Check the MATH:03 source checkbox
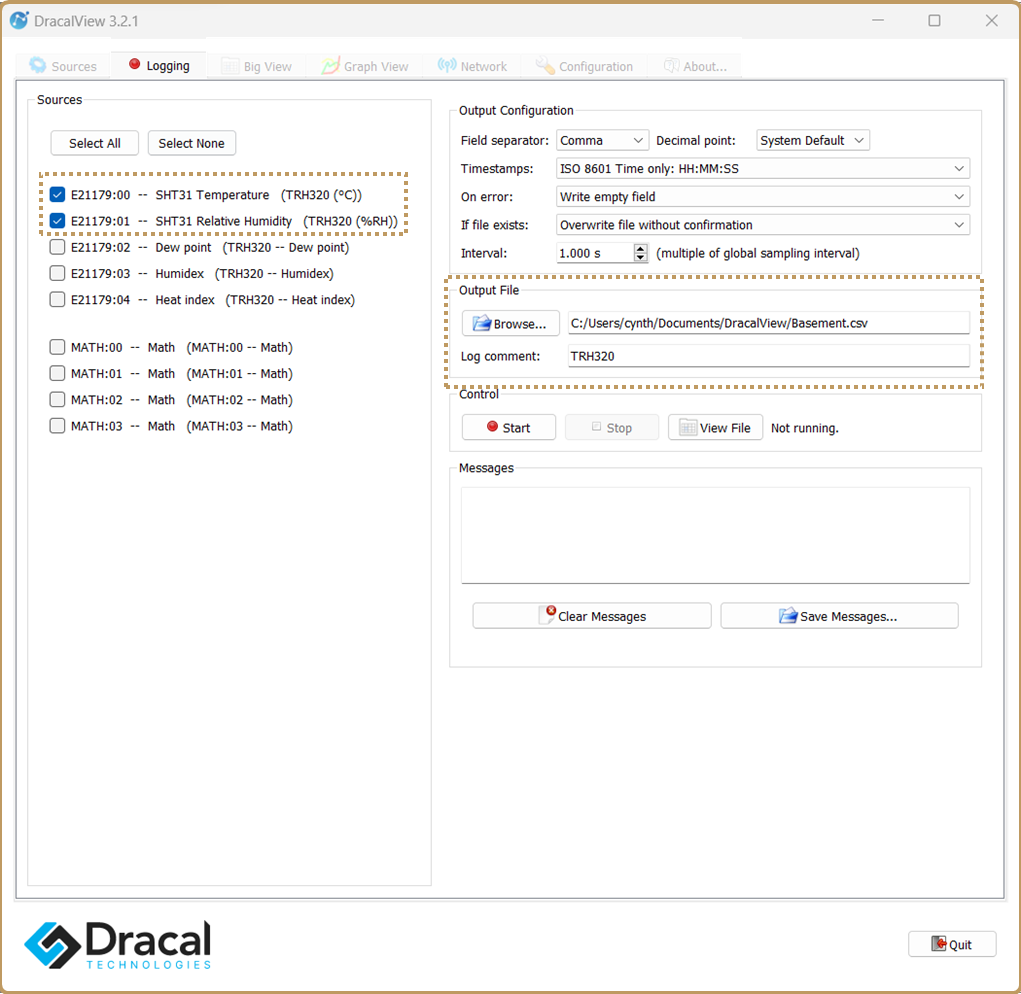This screenshot has width=1021, height=994. [57, 426]
